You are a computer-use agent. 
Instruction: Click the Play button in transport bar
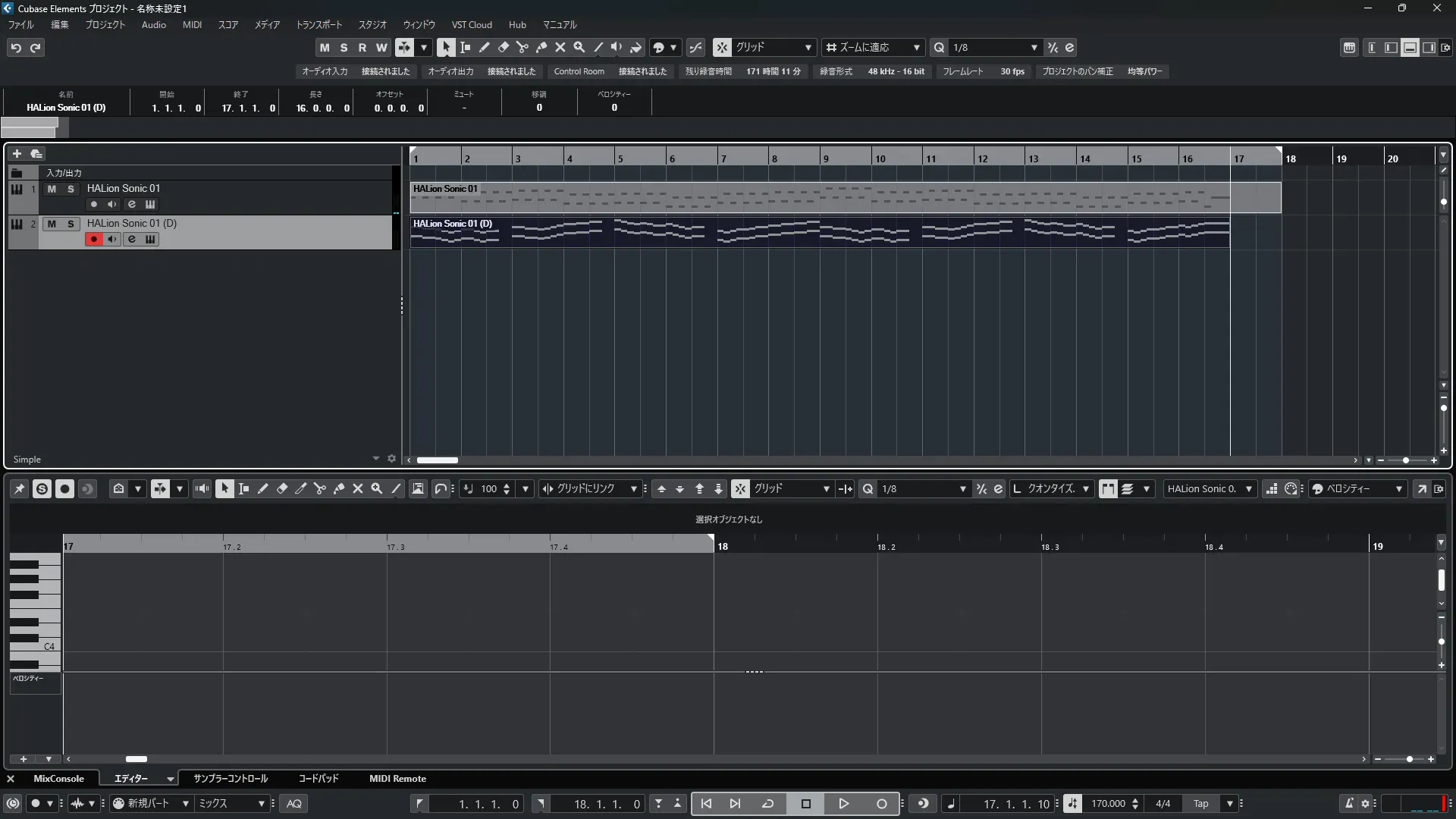[843, 804]
